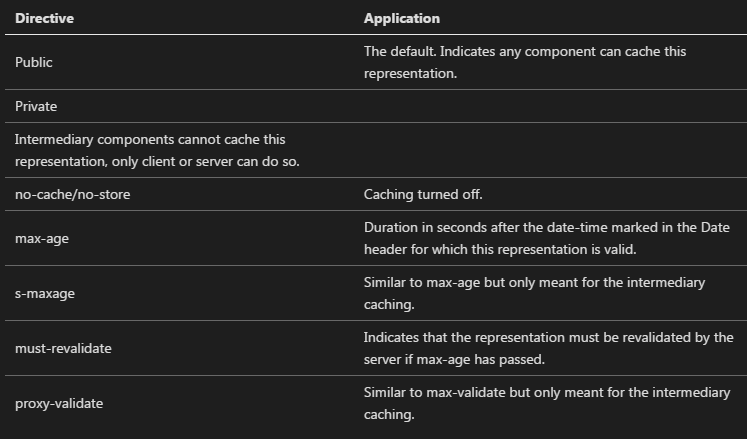Select the no-cache/no-store directive cell
Image resolution: width=747 pixels, height=439 pixels.
[x=73, y=194]
